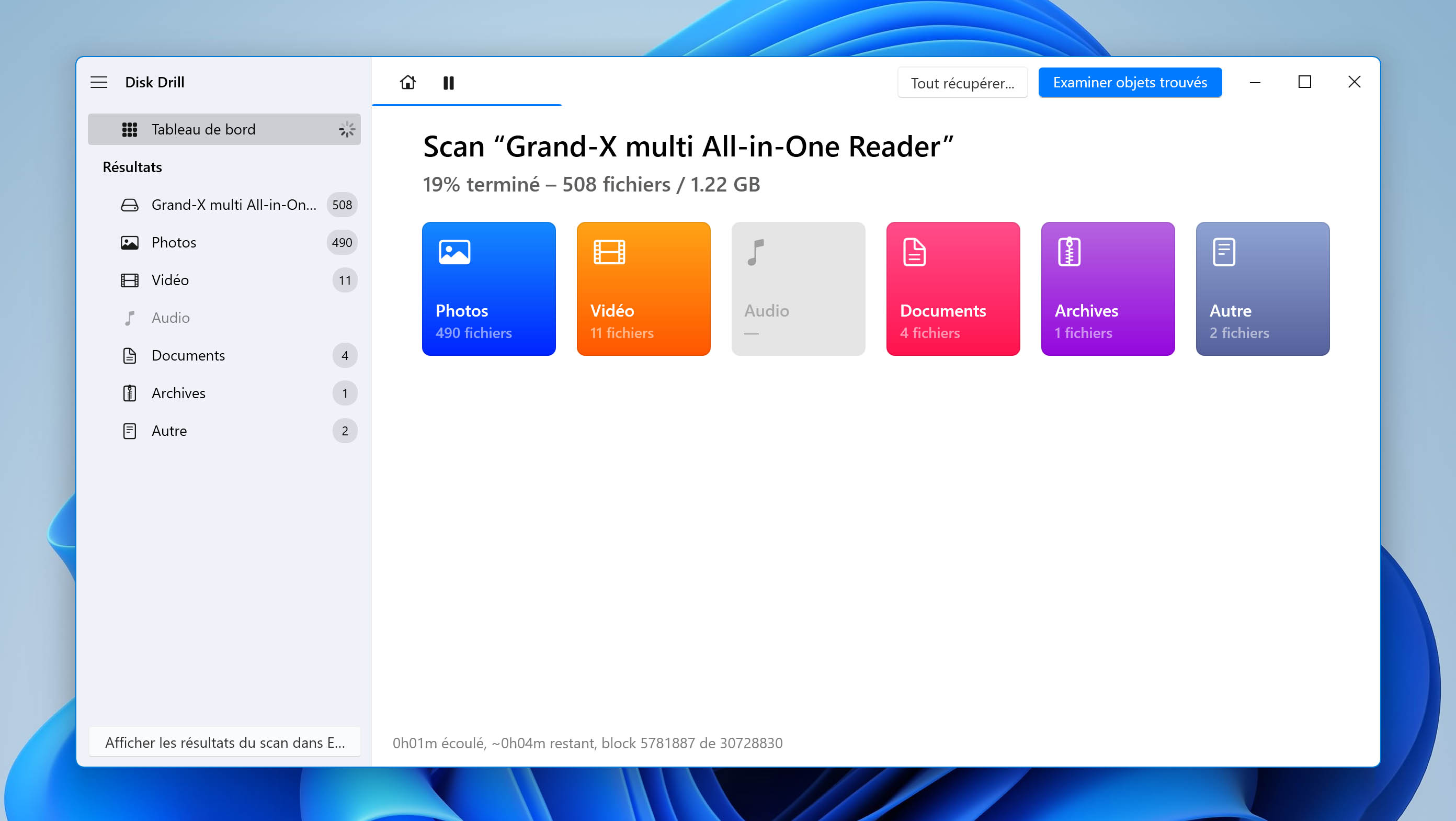1456x821 pixels.
Task: Click Tout récupérer button
Action: (x=963, y=82)
